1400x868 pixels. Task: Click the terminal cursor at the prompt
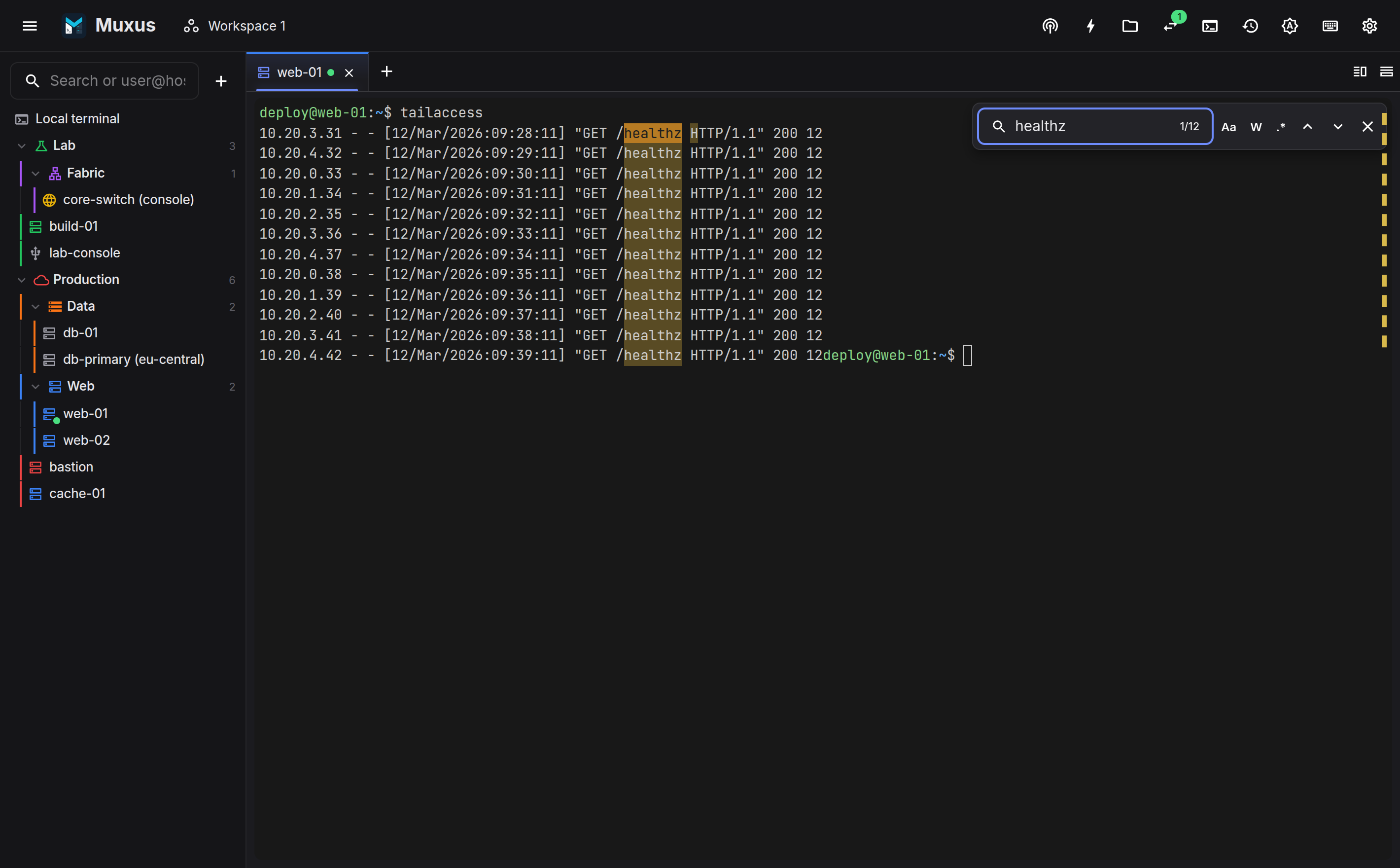pos(968,356)
